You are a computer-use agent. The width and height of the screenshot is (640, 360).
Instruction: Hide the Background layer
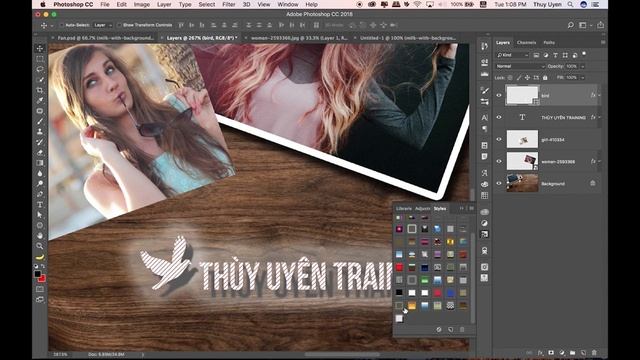(499, 183)
